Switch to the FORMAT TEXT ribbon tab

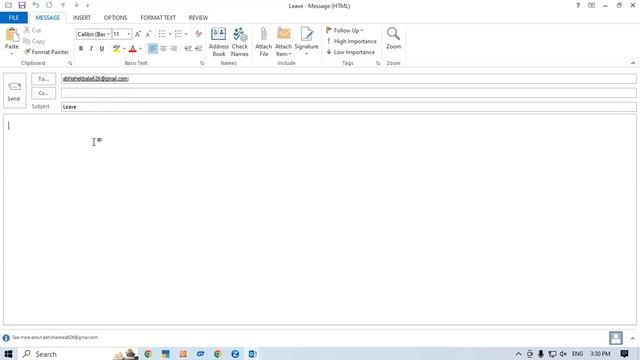pos(158,18)
